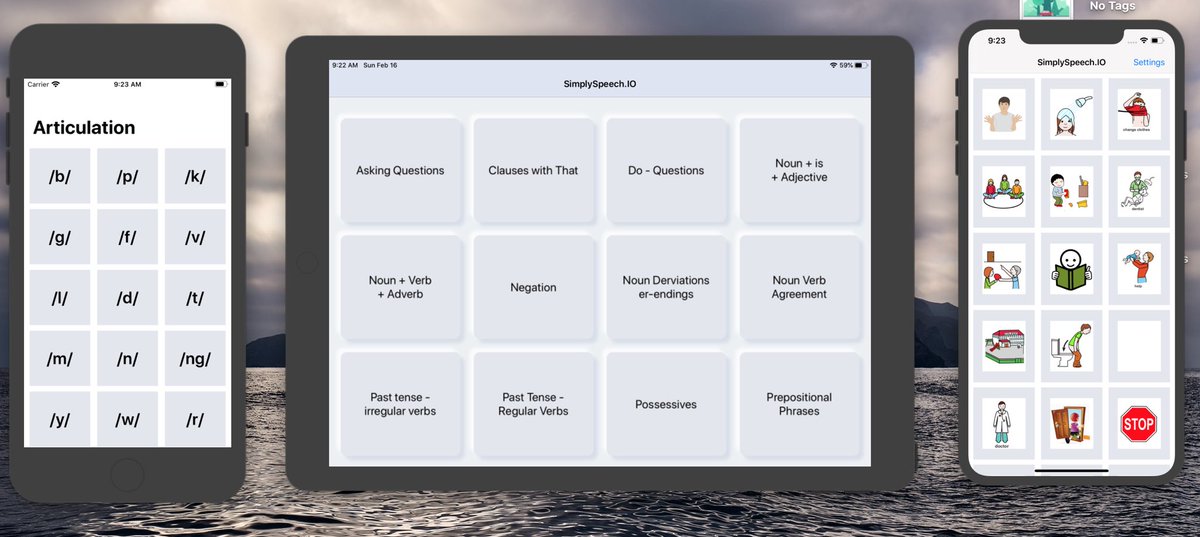Open the /y/ sound tile
The width and height of the screenshot is (1200, 537).
click(x=60, y=419)
